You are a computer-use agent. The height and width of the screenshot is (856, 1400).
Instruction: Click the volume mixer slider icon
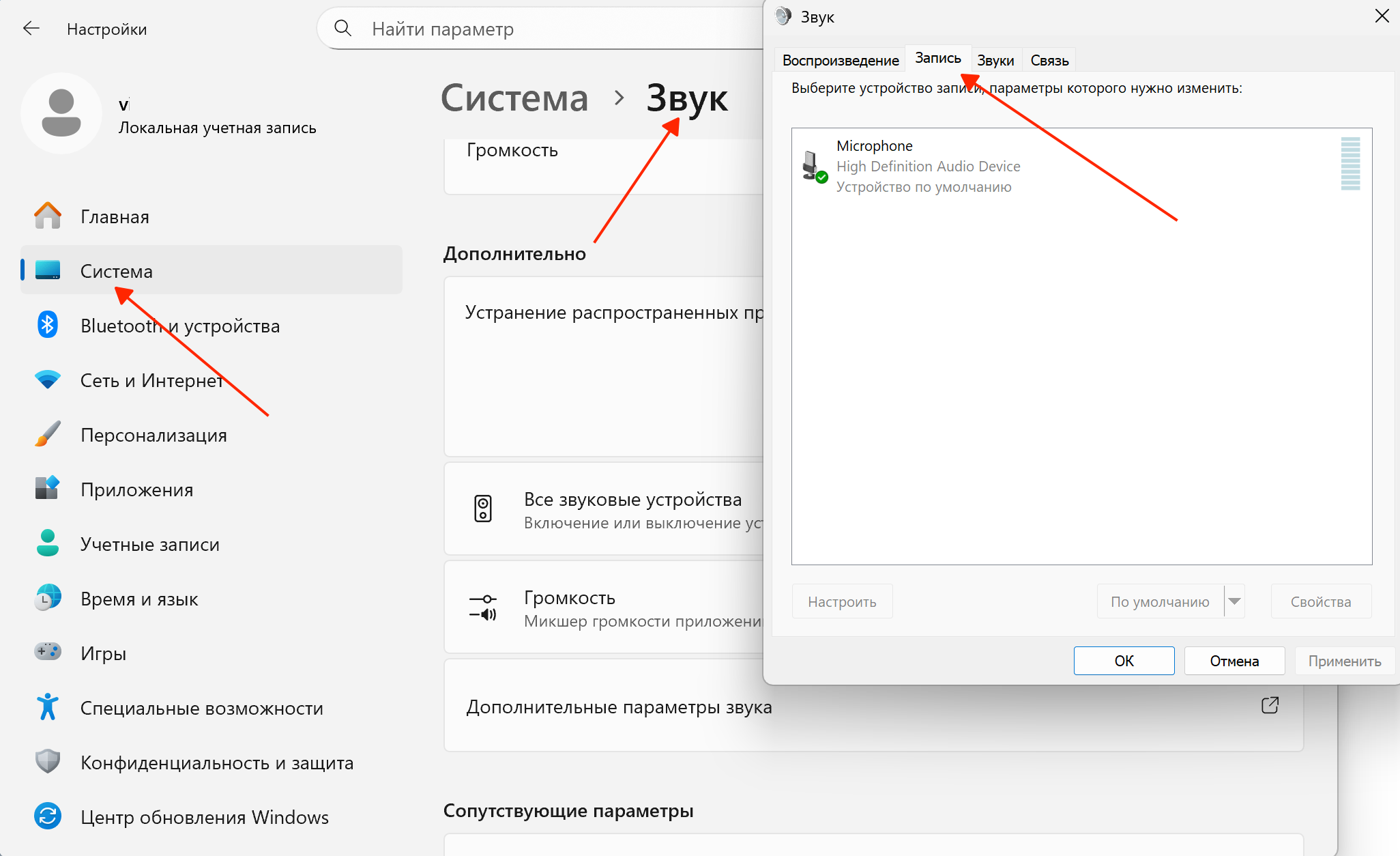pyautogui.click(x=483, y=608)
